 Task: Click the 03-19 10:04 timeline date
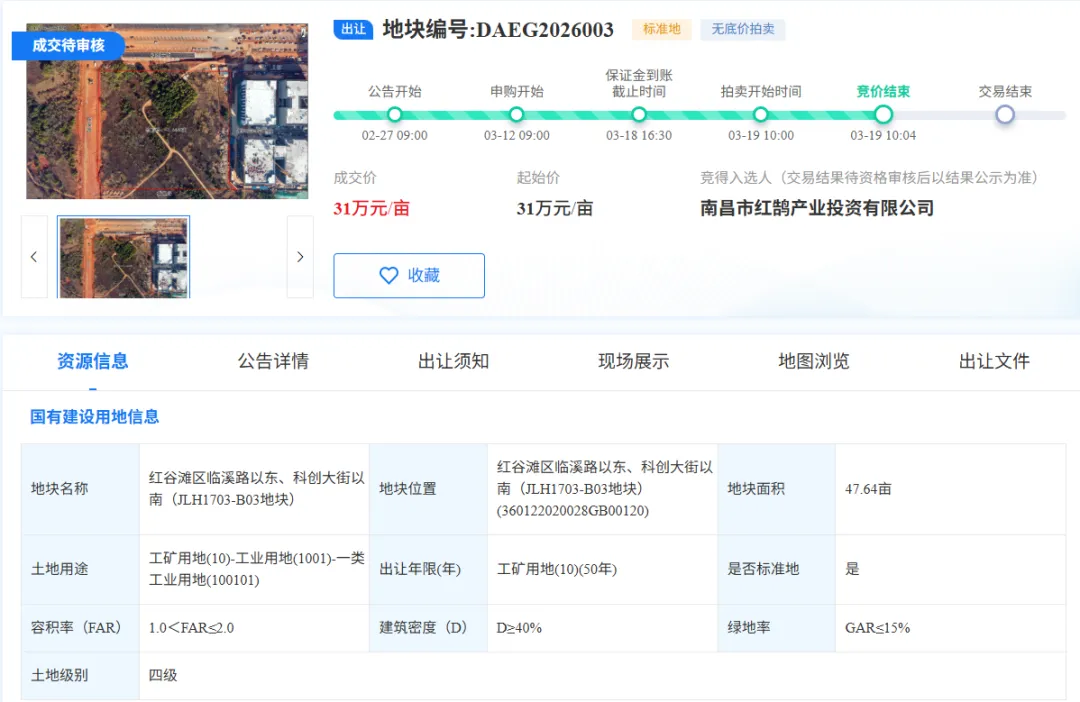[x=883, y=136]
